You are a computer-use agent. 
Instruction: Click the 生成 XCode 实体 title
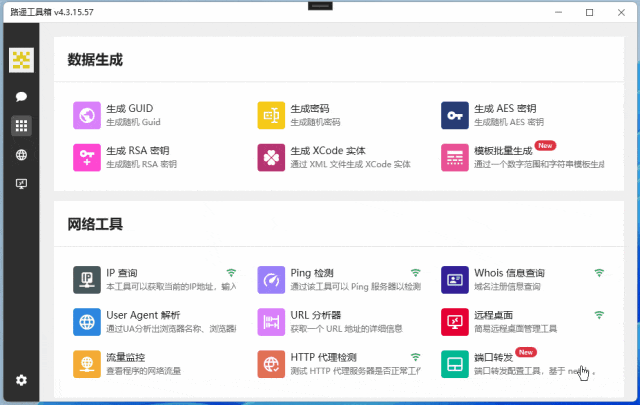click(328, 151)
